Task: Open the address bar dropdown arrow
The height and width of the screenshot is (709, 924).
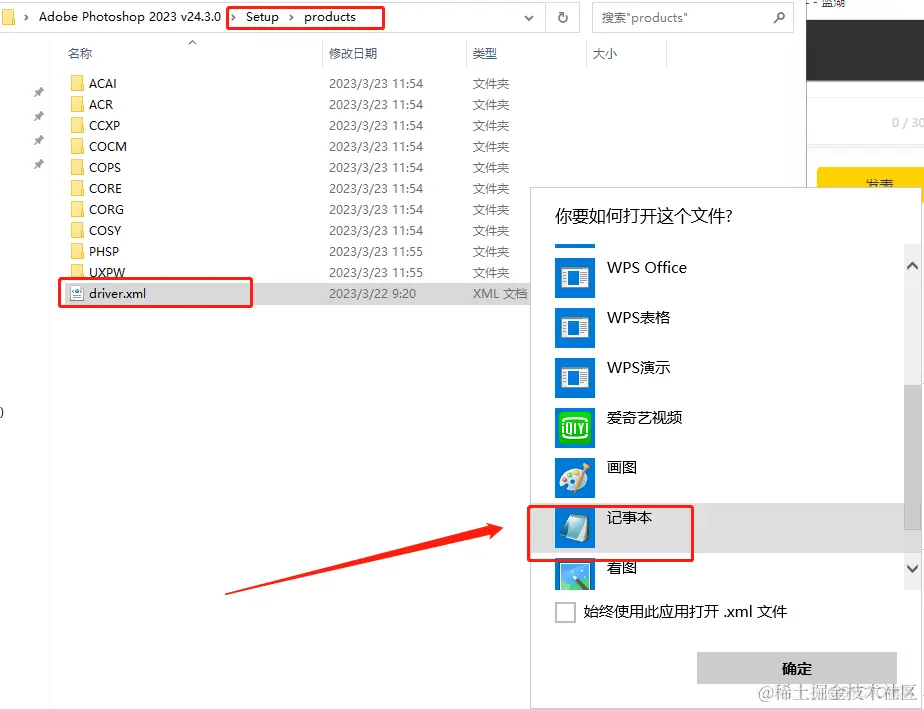Action: [531, 17]
